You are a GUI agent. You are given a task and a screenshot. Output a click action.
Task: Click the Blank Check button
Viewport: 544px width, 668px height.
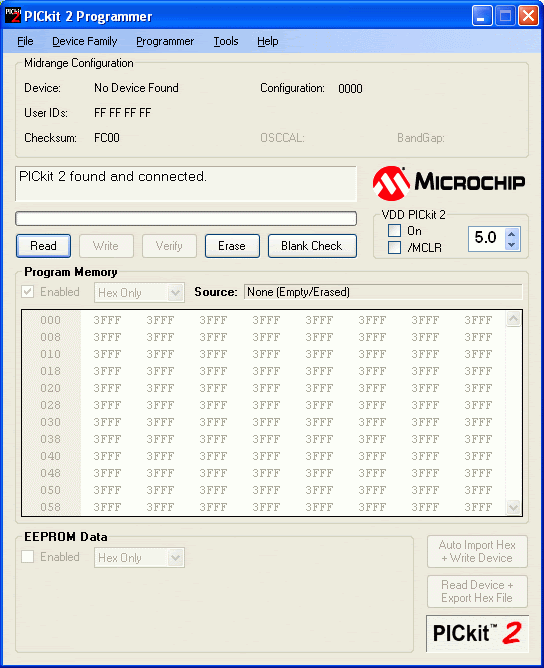click(x=312, y=246)
